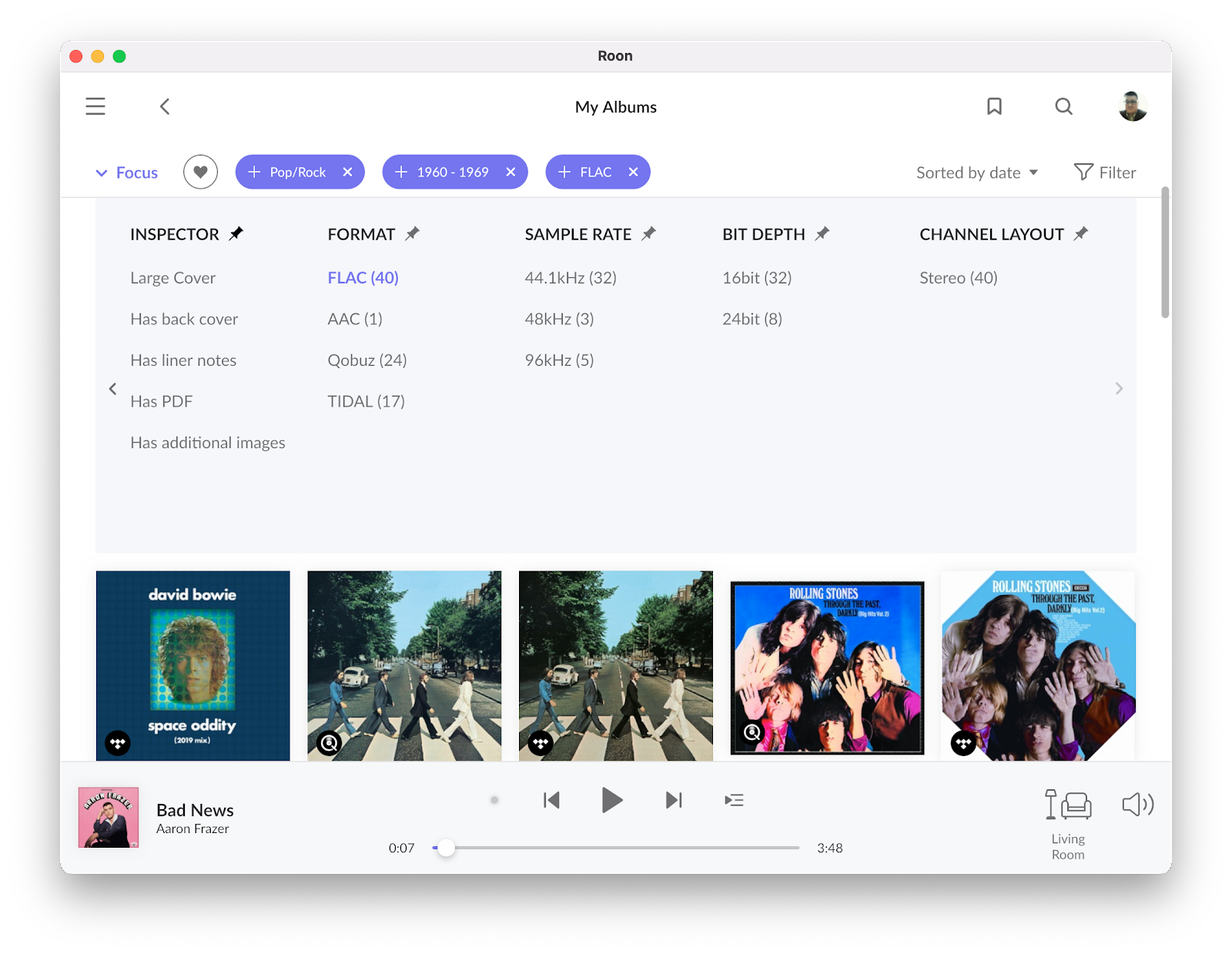Click TIDAL badge on second Abbey Road
Image resolution: width=1232 pixels, height=954 pixels.
(x=541, y=743)
